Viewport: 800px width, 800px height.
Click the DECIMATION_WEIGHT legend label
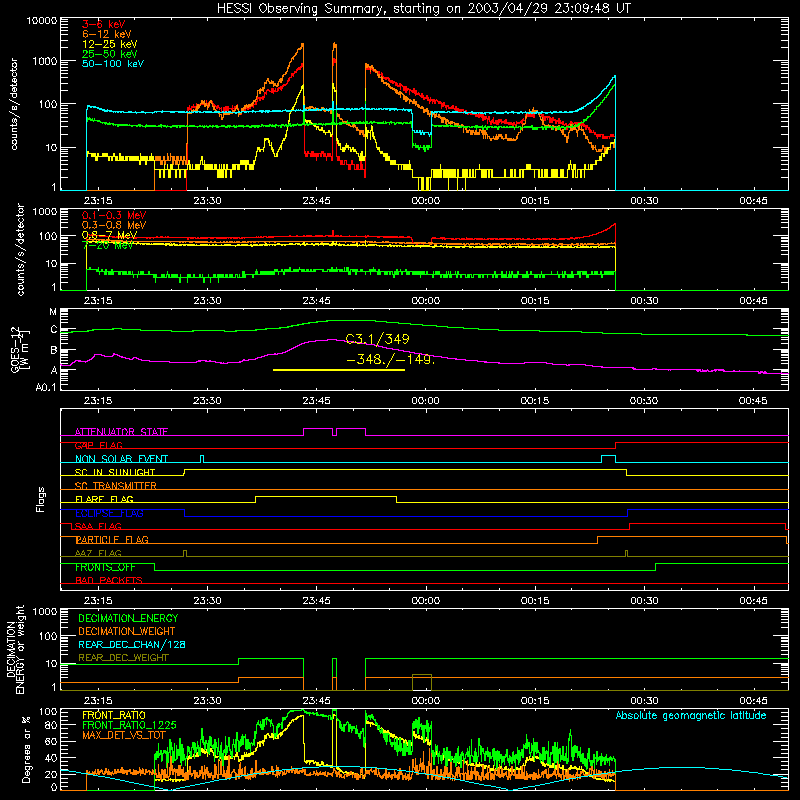pos(127,632)
